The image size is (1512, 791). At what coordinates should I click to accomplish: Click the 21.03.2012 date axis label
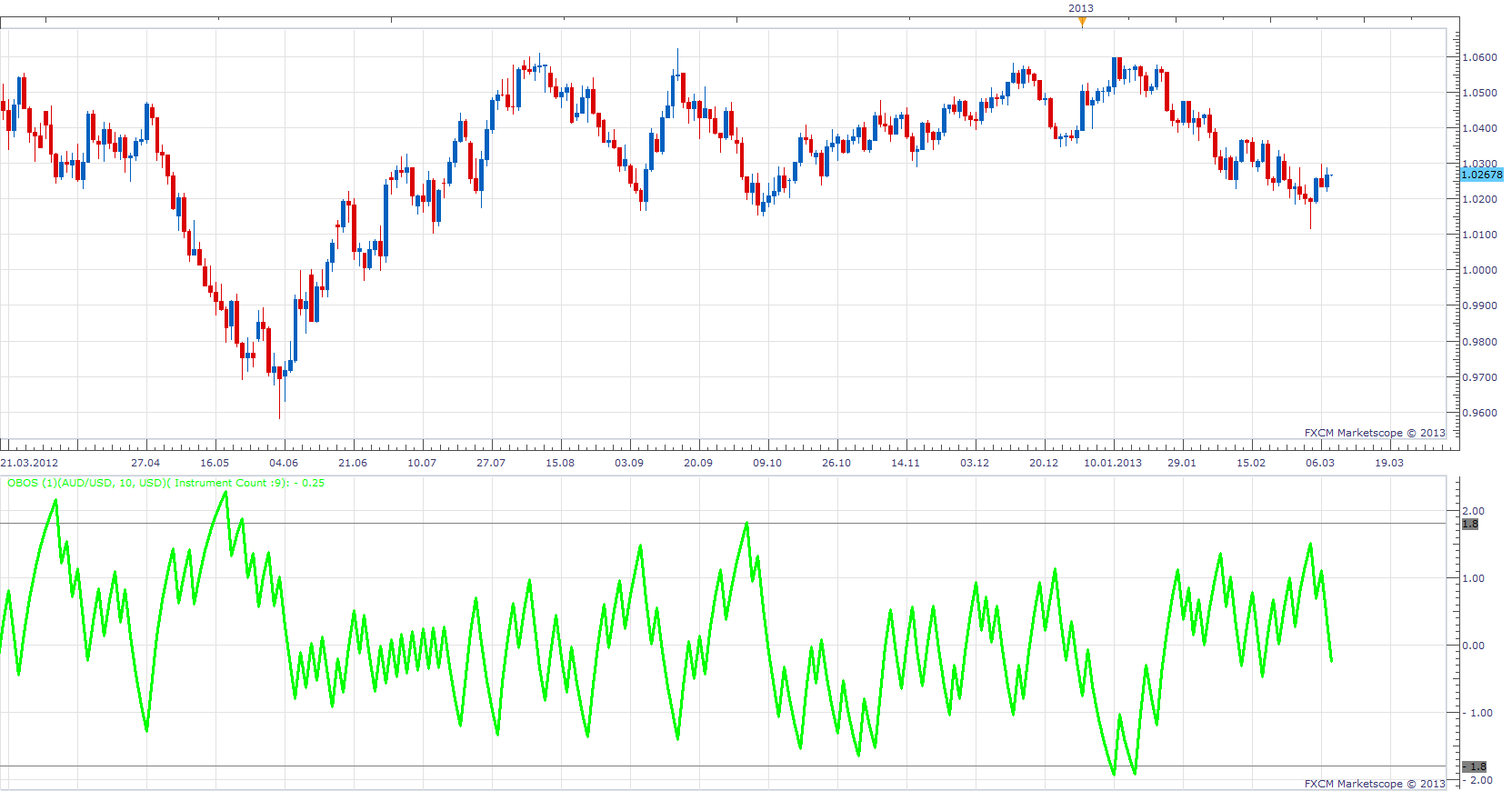[29, 463]
